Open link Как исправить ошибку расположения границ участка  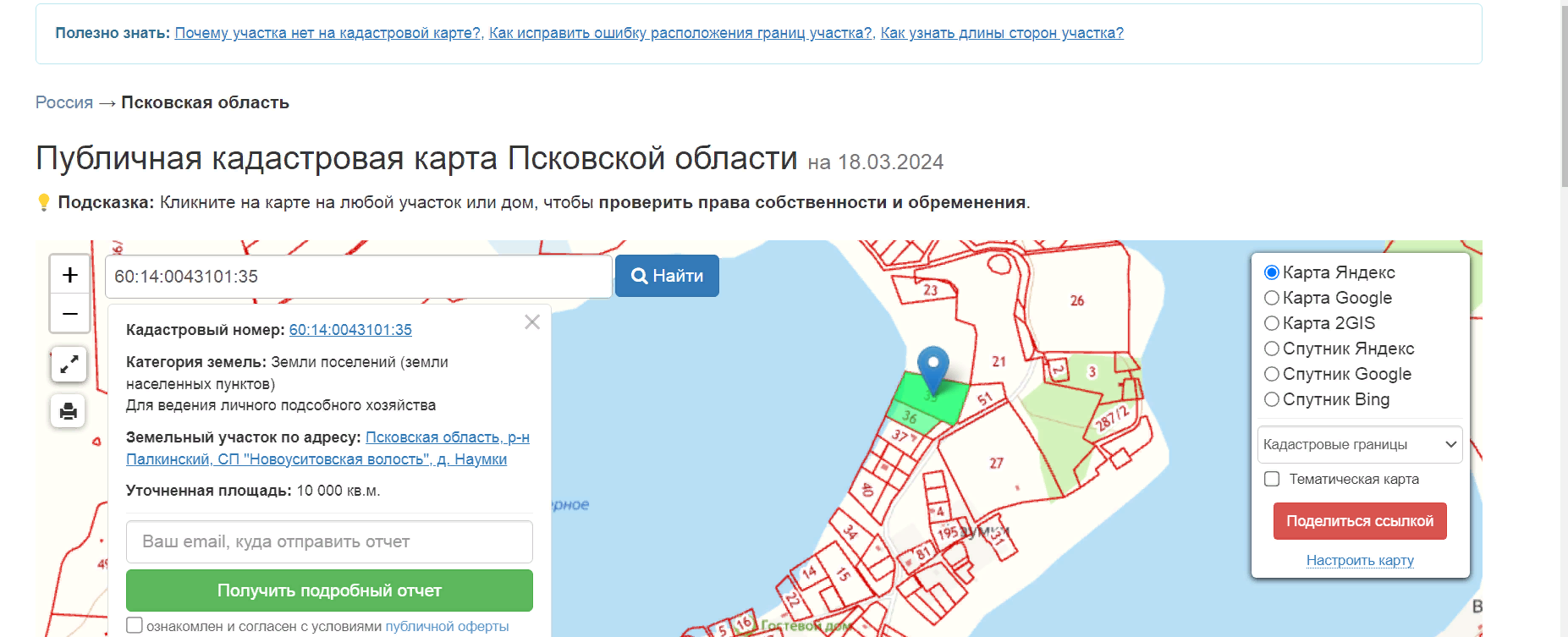pos(680,33)
